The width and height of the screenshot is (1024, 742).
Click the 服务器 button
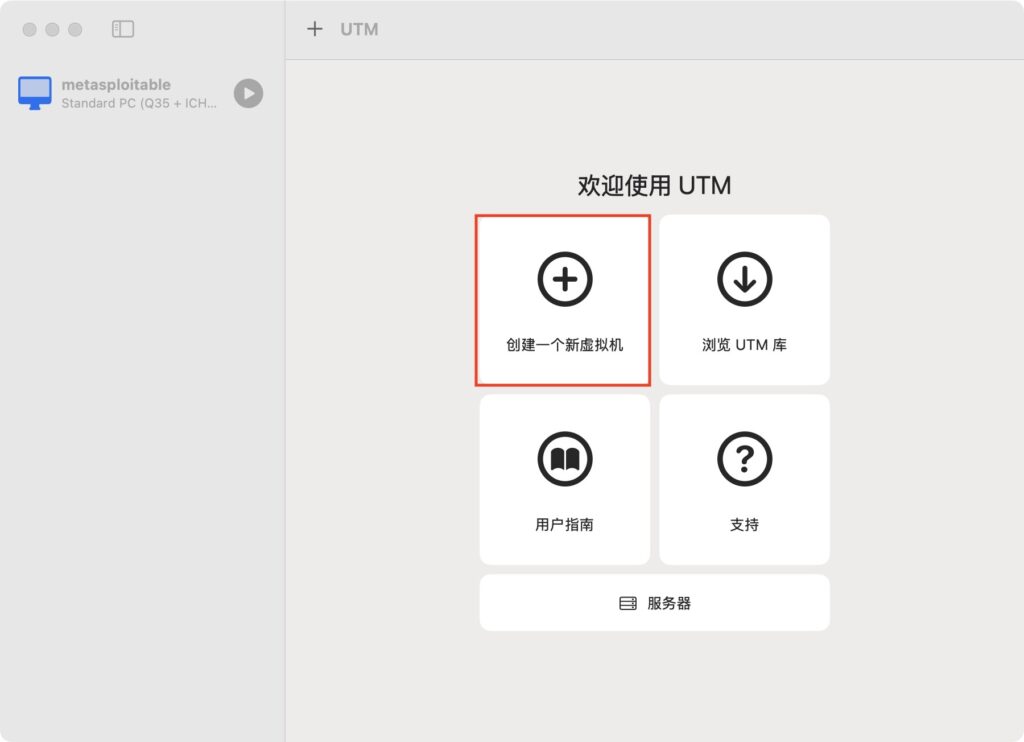coord(654,603)
